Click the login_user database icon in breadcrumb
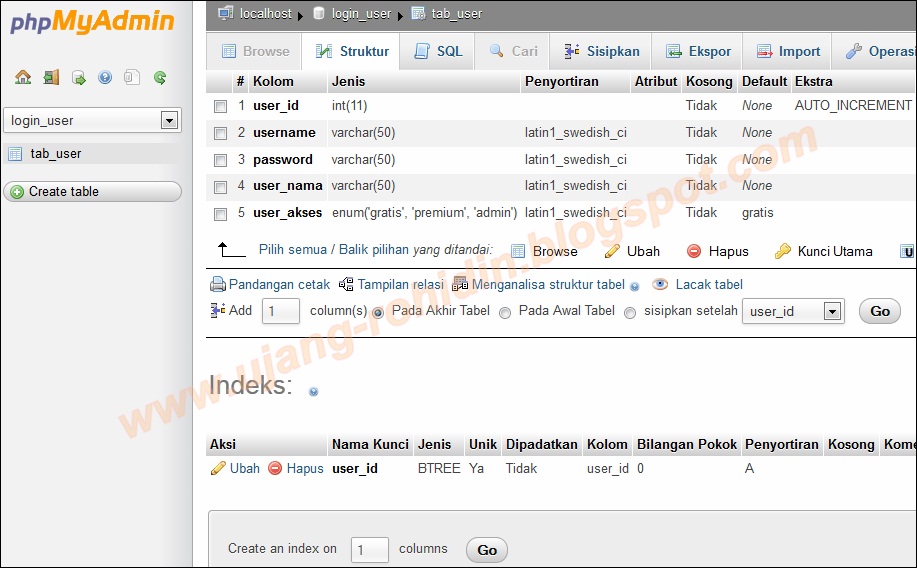Screen dimensions: 917x568 click(x=319, y=13)
